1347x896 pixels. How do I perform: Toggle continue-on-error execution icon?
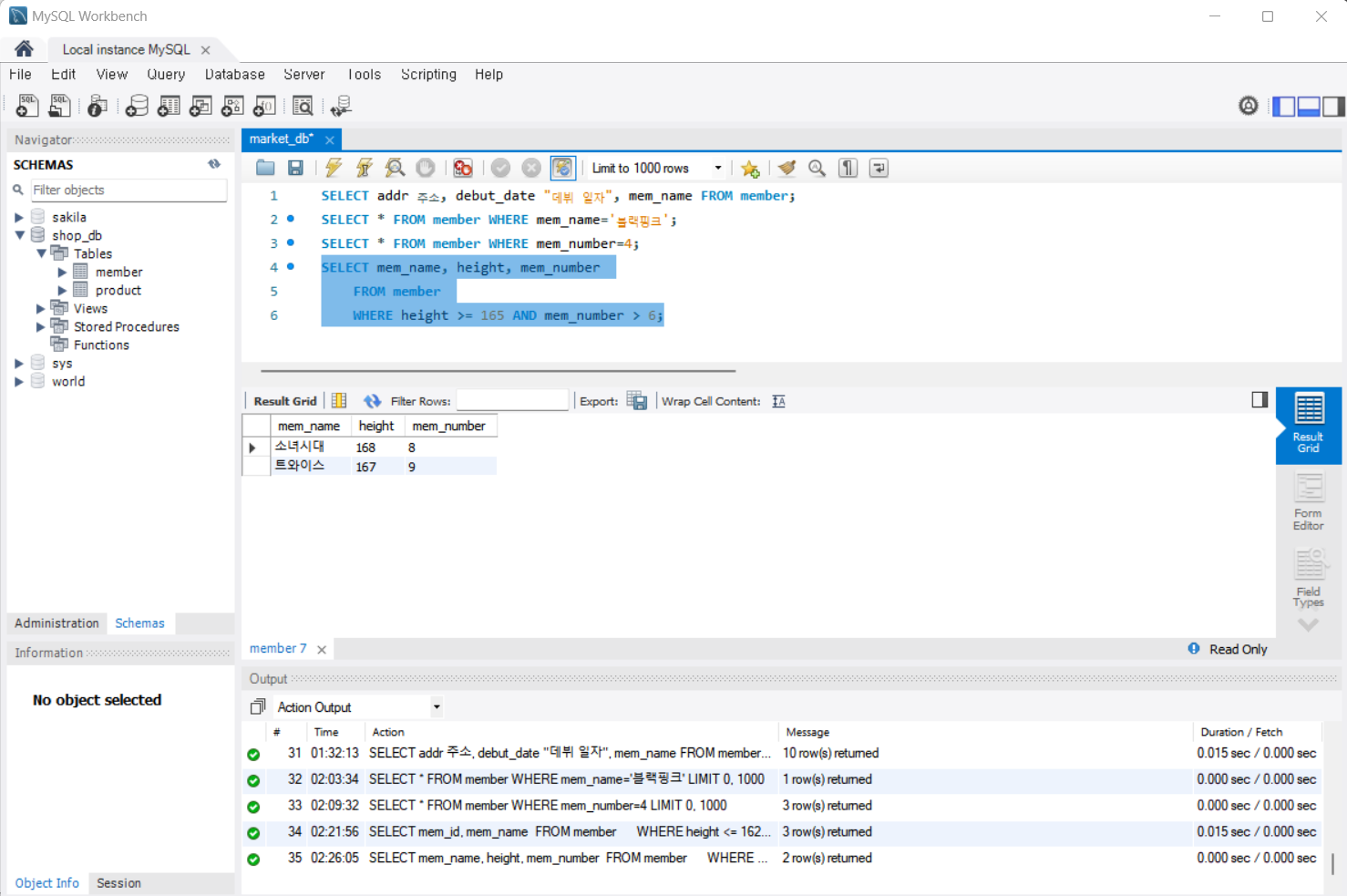pyautogui.click(x=463, y=168)
